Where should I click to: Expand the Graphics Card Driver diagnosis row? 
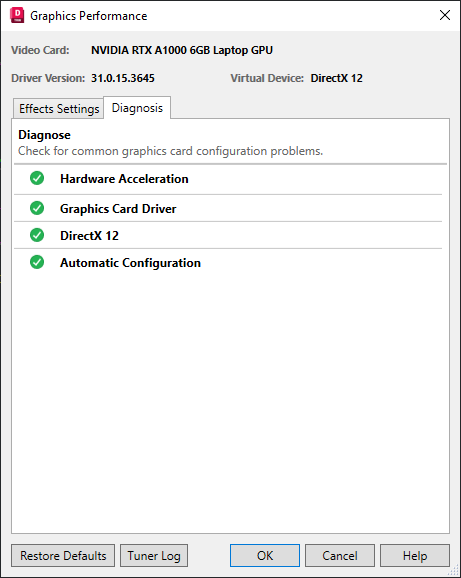click(228, 208)
